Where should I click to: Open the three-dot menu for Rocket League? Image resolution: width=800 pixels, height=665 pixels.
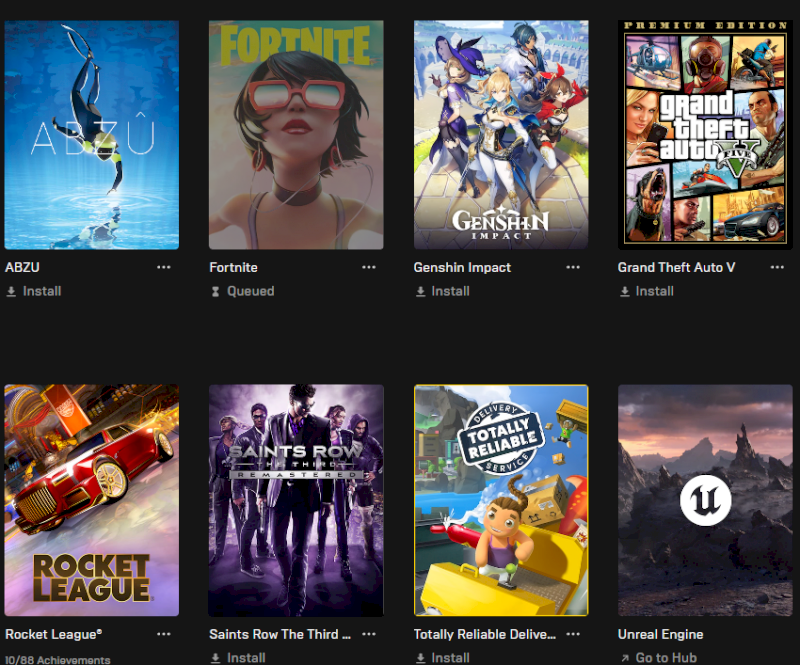click(x=164, y=634)
